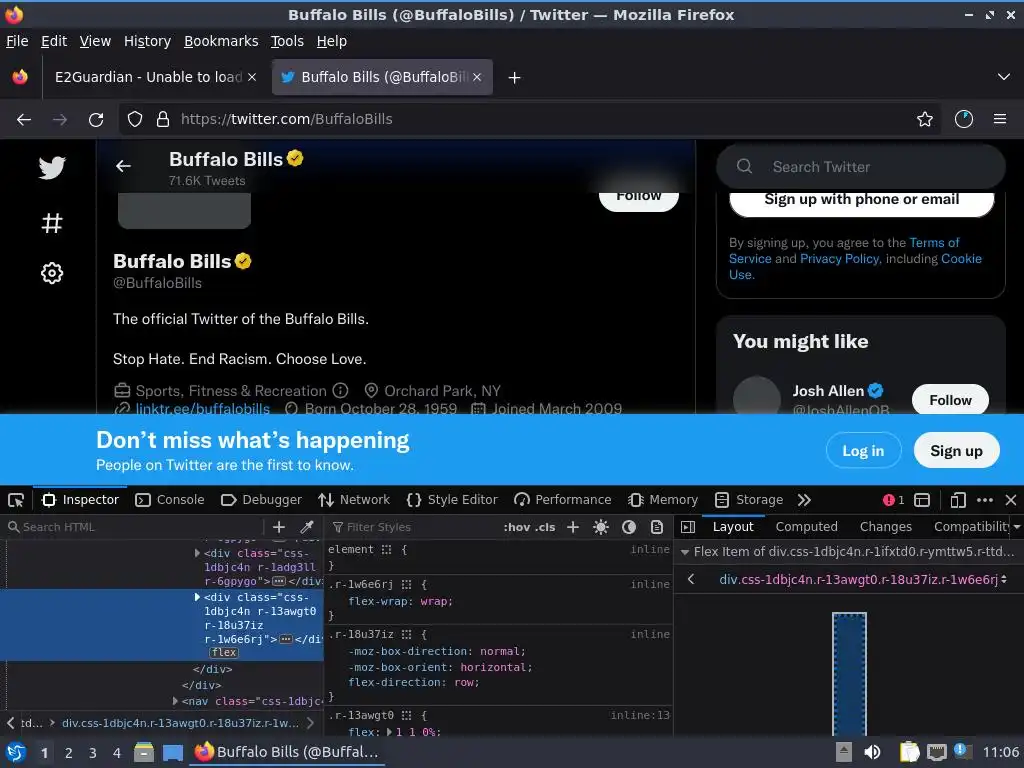Toggle light color scheme simulation
The image size is (1024, 768).
(601, 527)
